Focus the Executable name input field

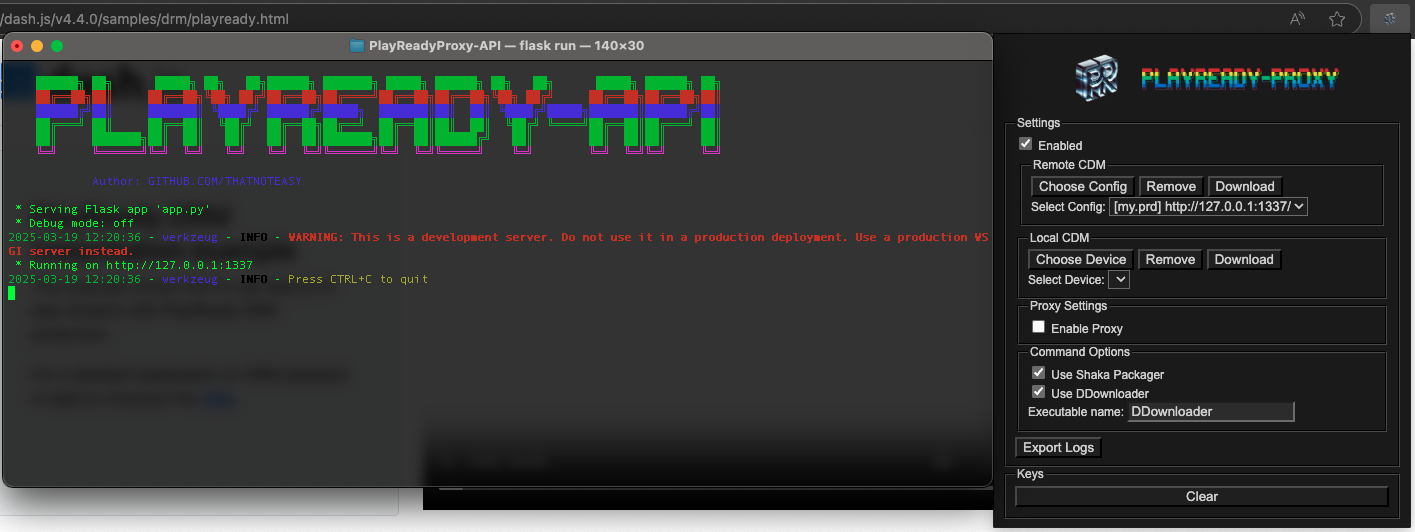(x=1210, y=411)
